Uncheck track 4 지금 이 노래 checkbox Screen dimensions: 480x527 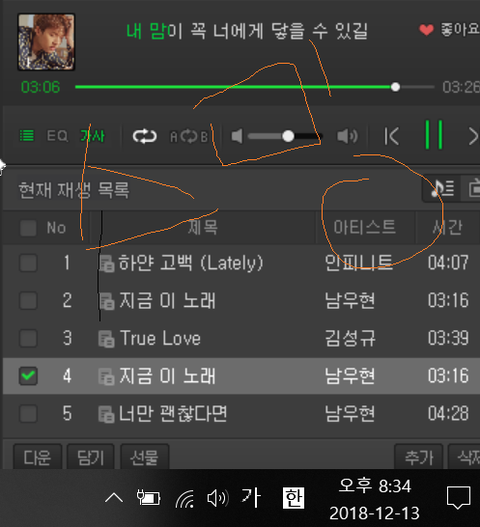click(x=28, y=375)
